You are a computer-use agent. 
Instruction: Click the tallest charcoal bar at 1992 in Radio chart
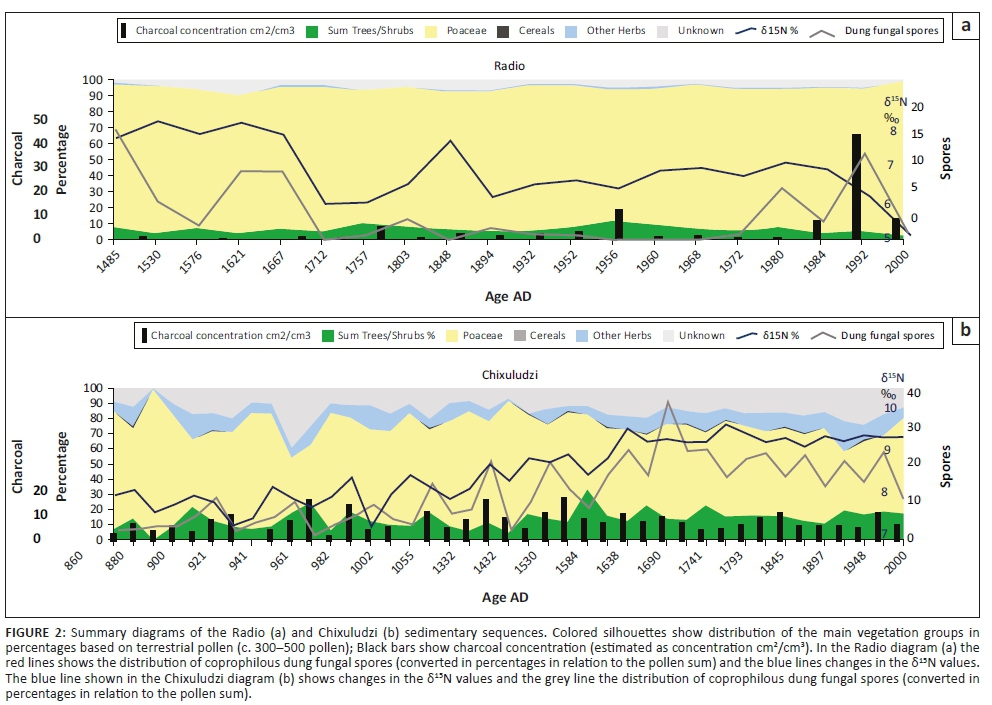[x=856, y=186]
